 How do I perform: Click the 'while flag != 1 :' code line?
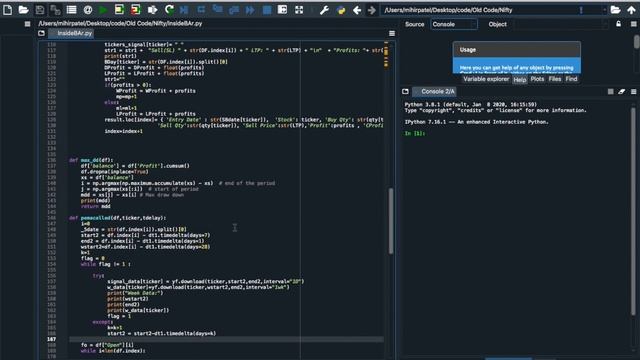(106, 264)
